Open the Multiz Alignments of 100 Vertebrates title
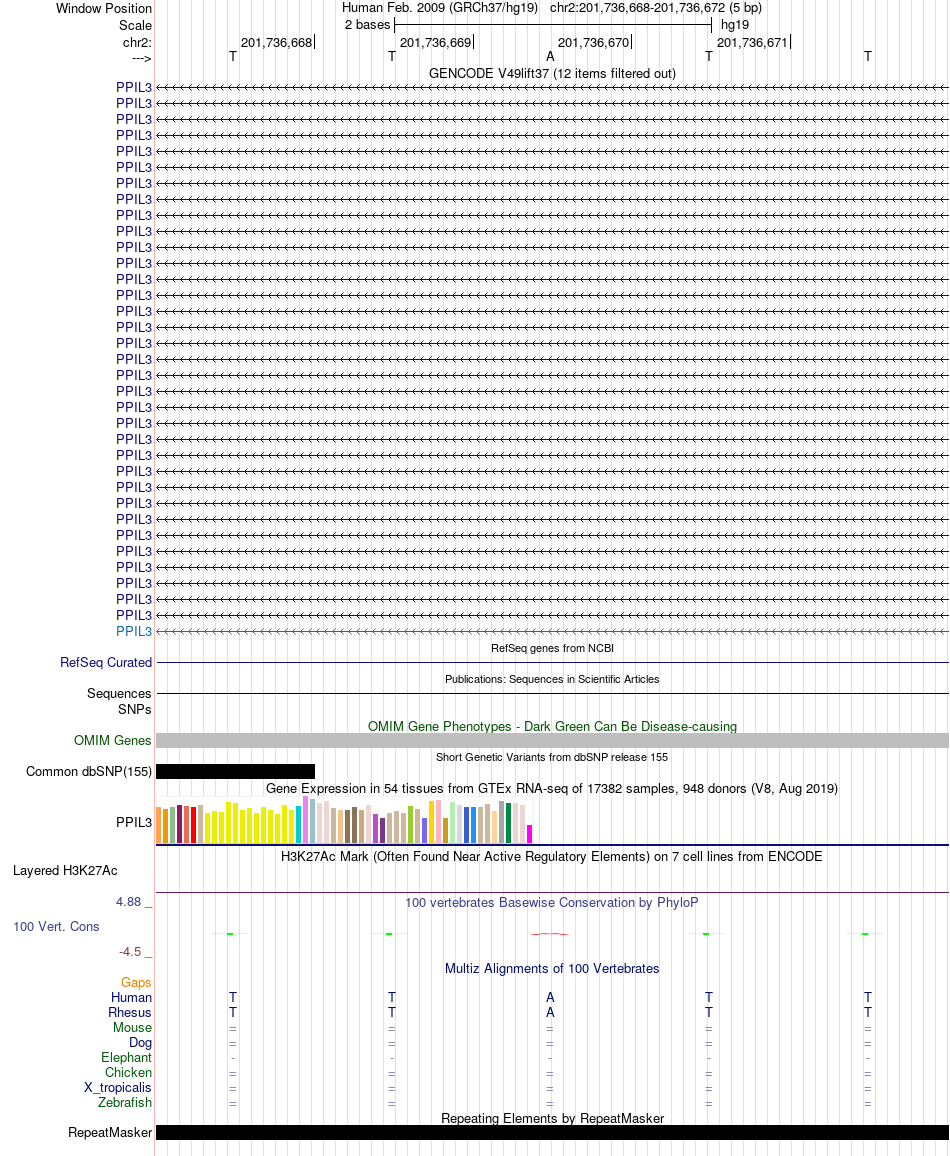Image resolution: width=950 pixels, height=1156 pixels. 552,969
